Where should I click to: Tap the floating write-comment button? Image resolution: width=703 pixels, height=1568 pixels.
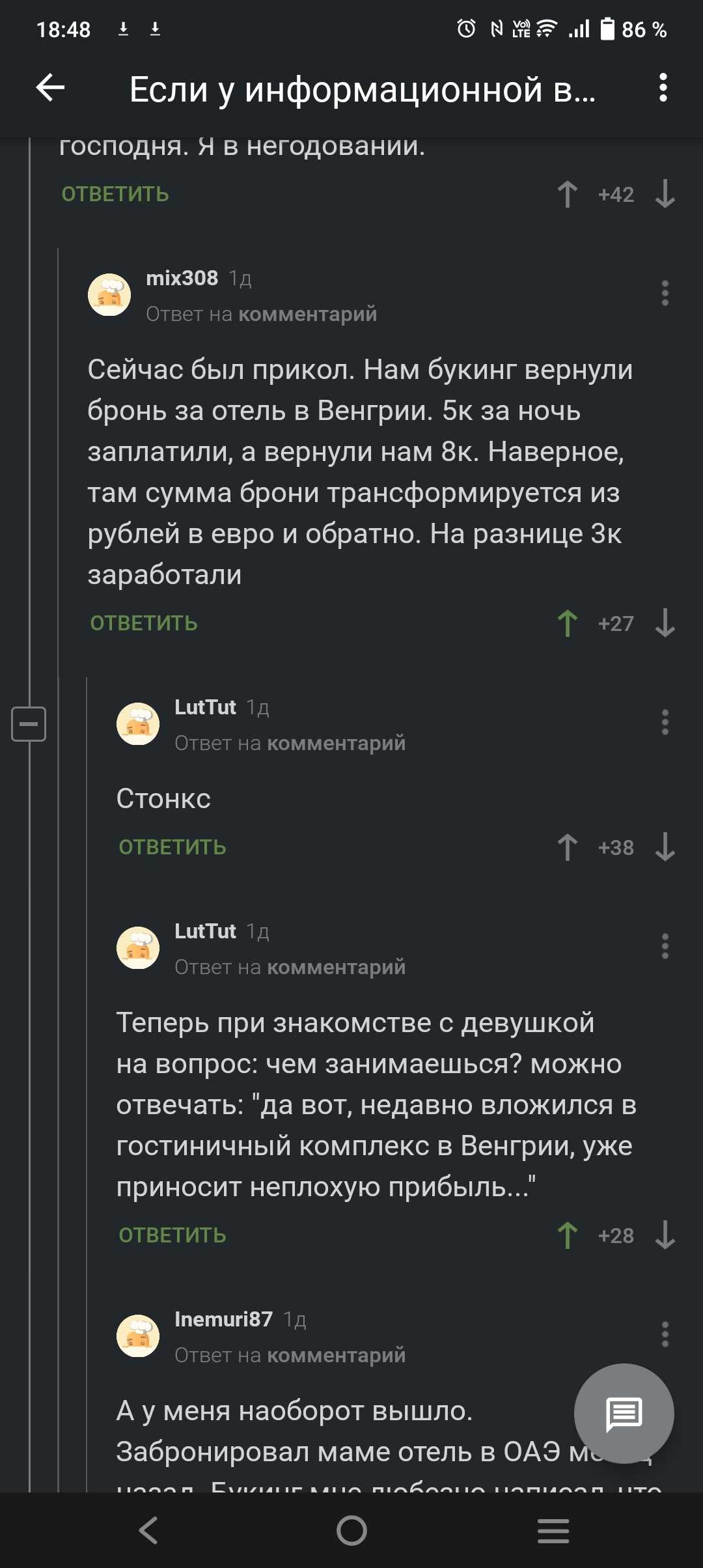(624, 1414)
